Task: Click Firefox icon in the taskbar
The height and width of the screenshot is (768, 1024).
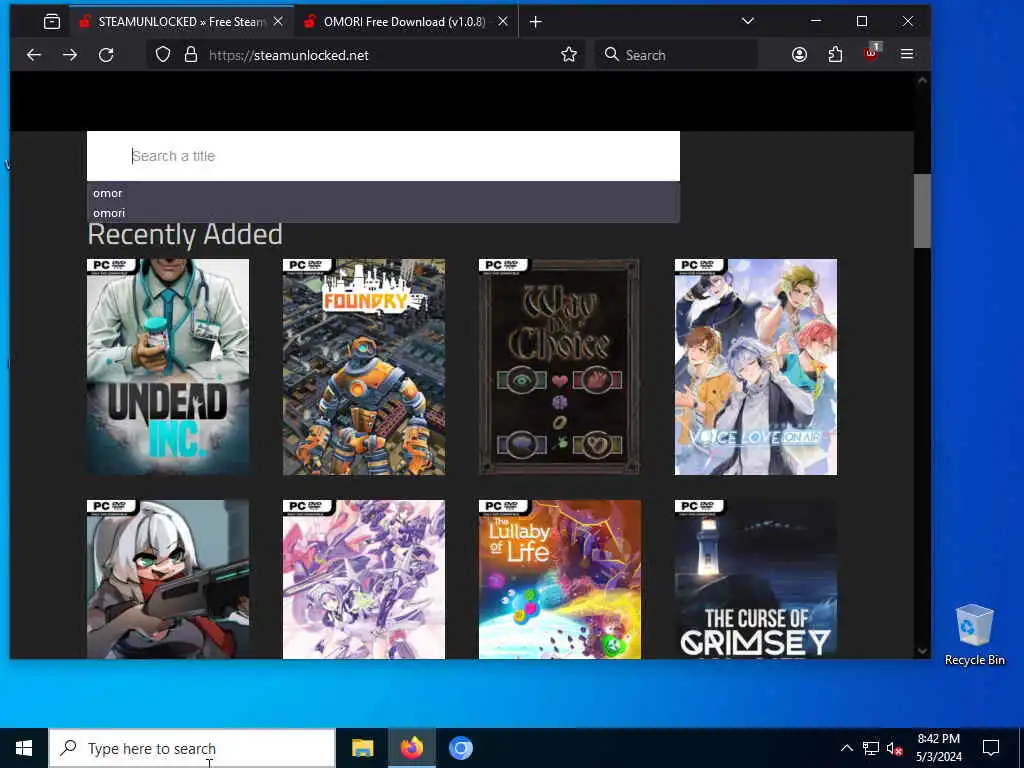Action: pyautogui.click(x=411, y=748)
